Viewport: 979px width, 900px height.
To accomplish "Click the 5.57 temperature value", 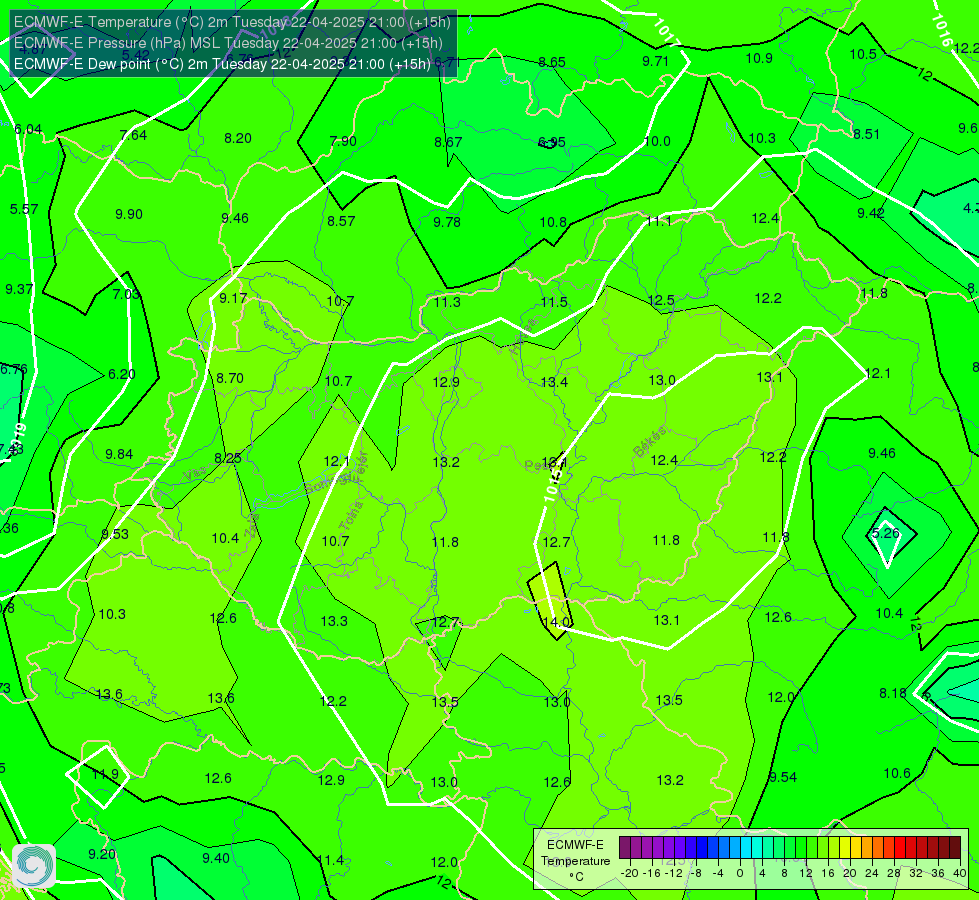I will [24, 209].
